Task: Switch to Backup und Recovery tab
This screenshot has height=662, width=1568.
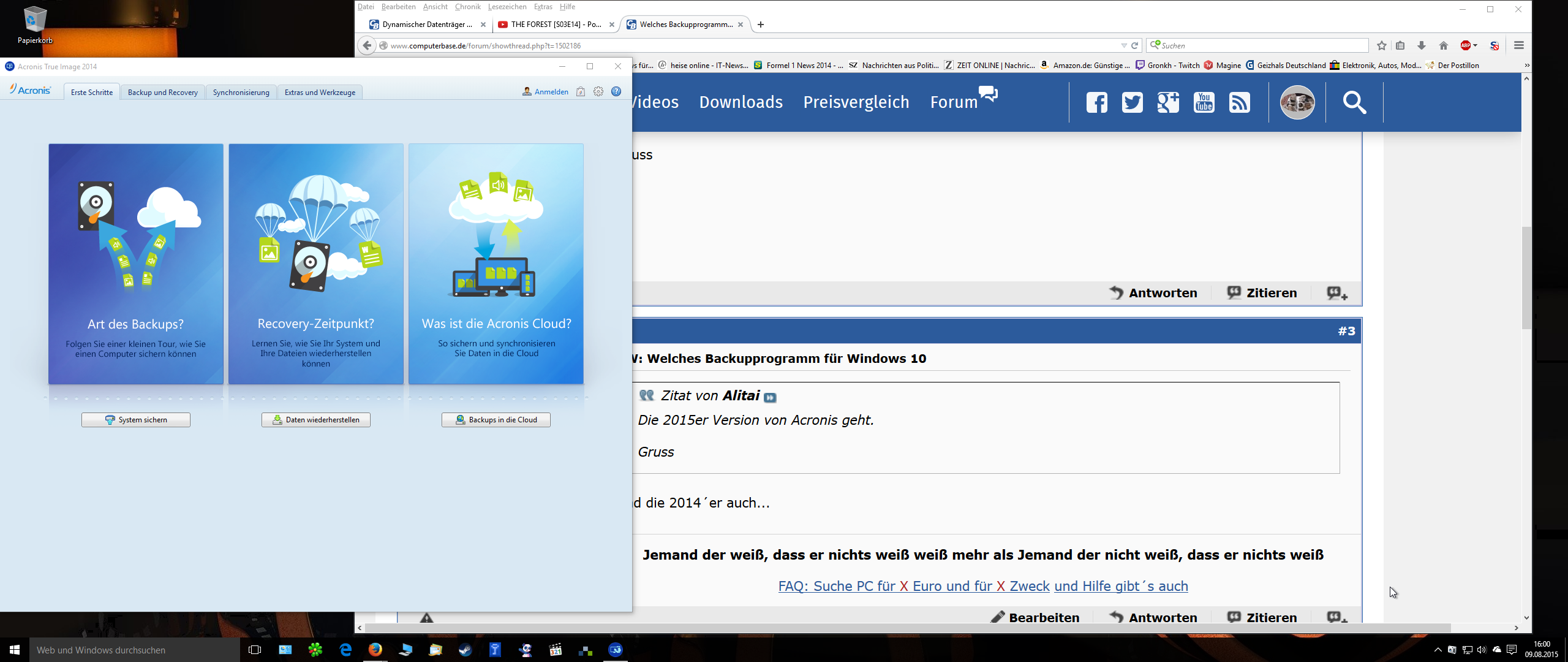Action: tap(162, 92)
